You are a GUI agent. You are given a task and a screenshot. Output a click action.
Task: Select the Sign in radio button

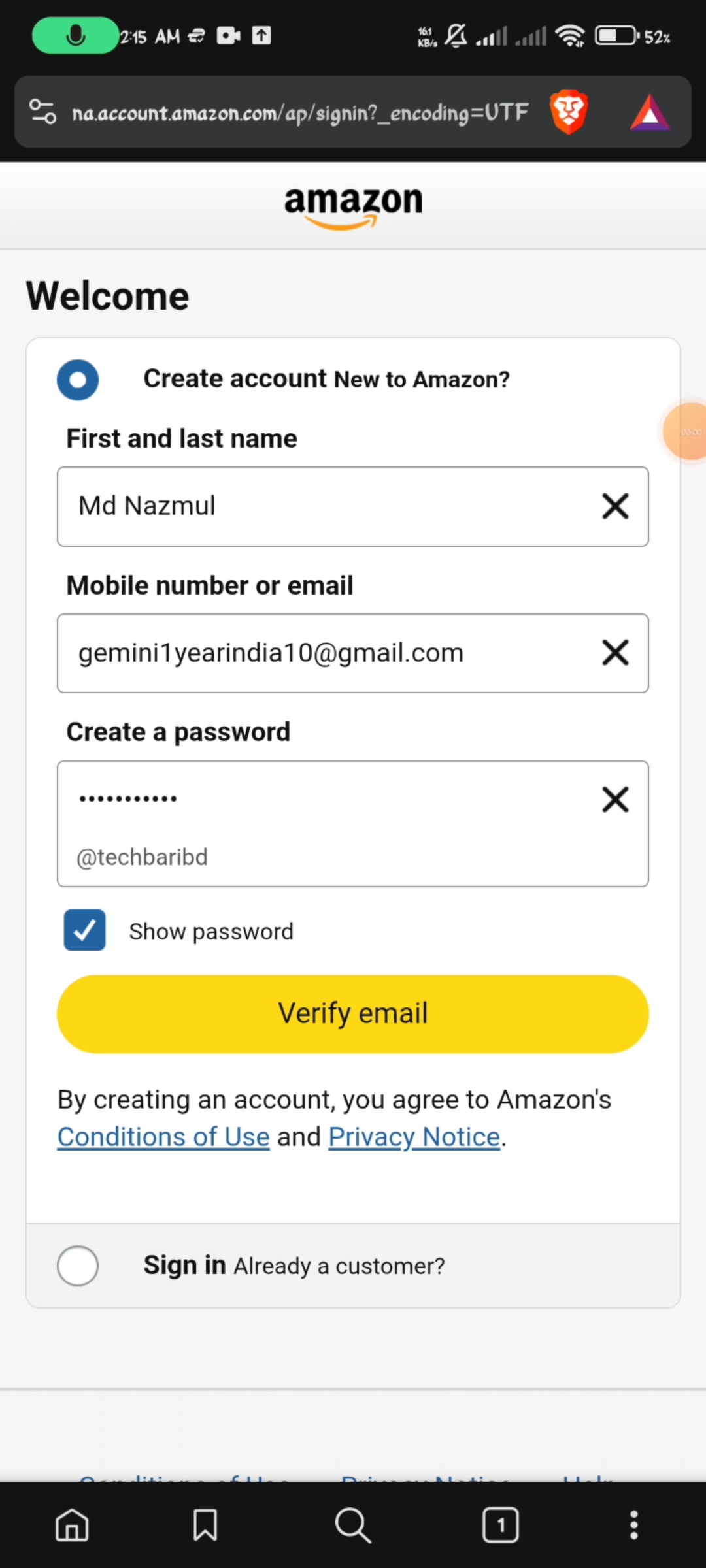[78, 1266]
